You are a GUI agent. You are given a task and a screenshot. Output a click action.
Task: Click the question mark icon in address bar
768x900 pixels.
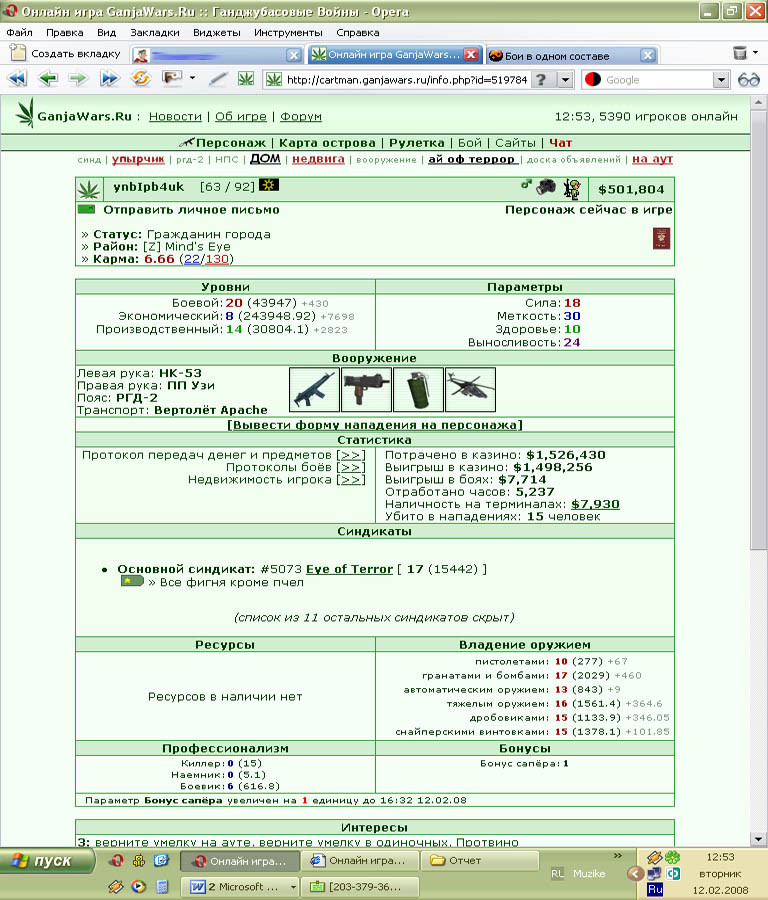coord(541,80)
